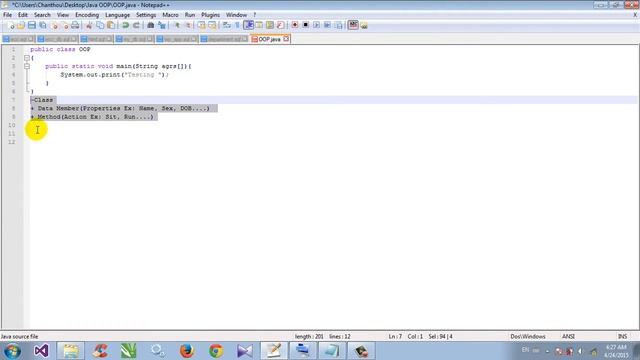Viewport: 640px width, 360px height.
Task: Click the last plugin icon in the toolbar
Action: (364, 25)
